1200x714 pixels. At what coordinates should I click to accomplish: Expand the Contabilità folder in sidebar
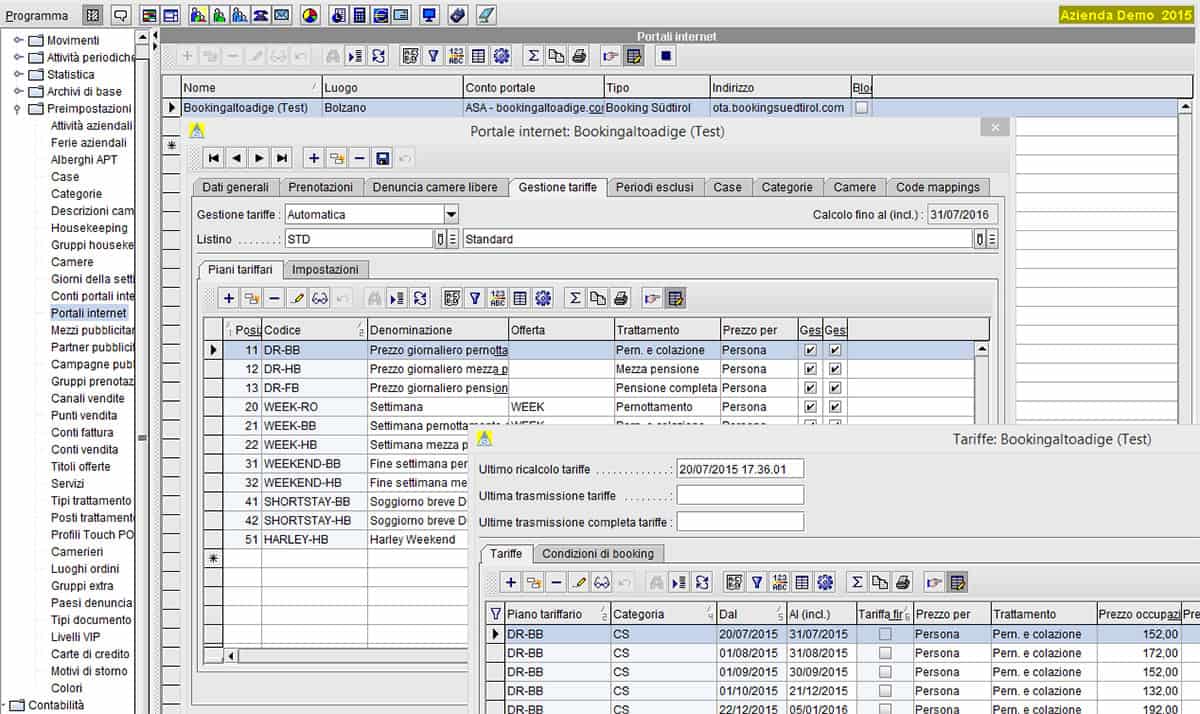pyautogui.click(x=6, y=705)
